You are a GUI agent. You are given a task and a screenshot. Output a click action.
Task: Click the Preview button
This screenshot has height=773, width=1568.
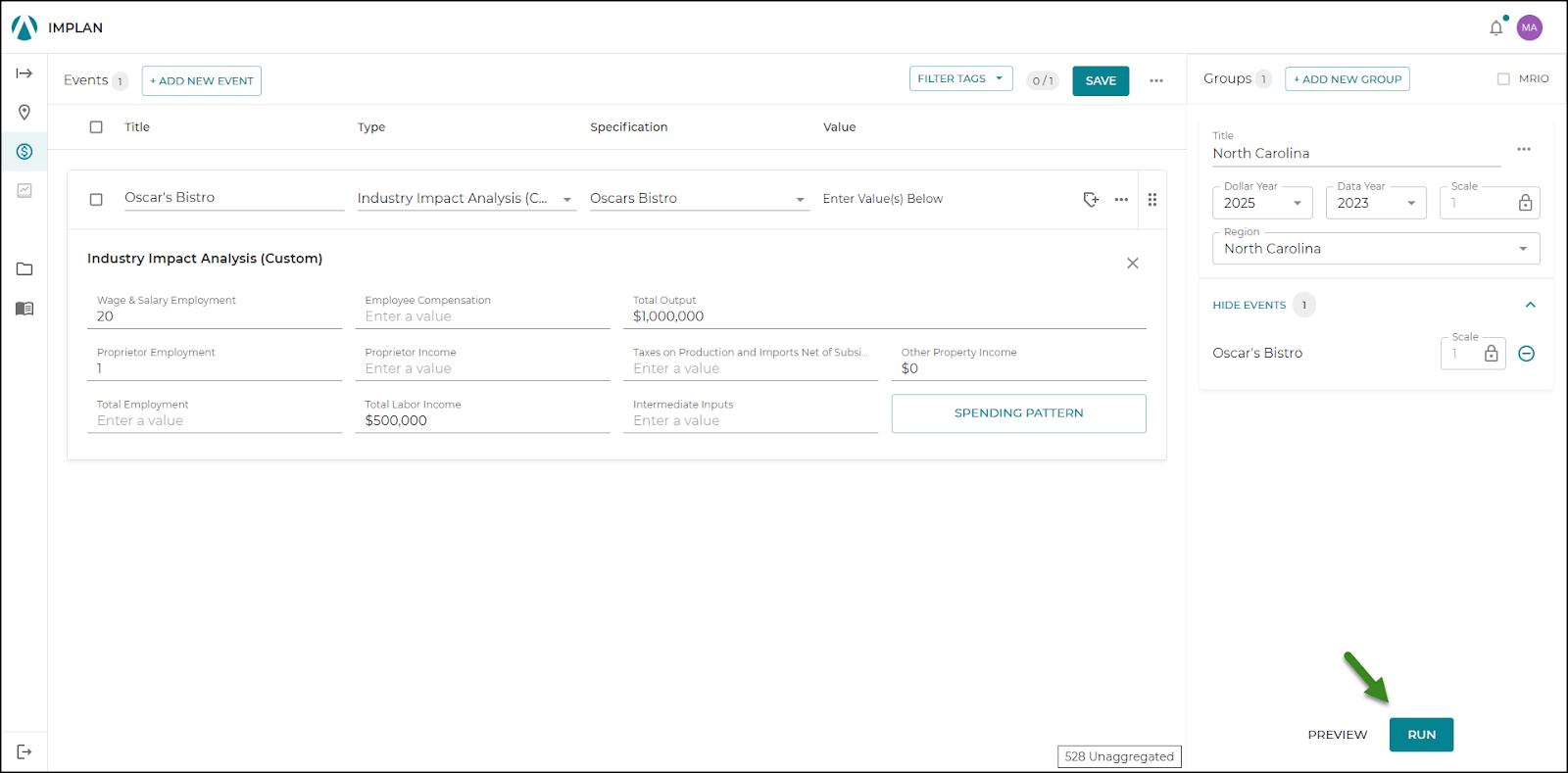click(1338, 735)
